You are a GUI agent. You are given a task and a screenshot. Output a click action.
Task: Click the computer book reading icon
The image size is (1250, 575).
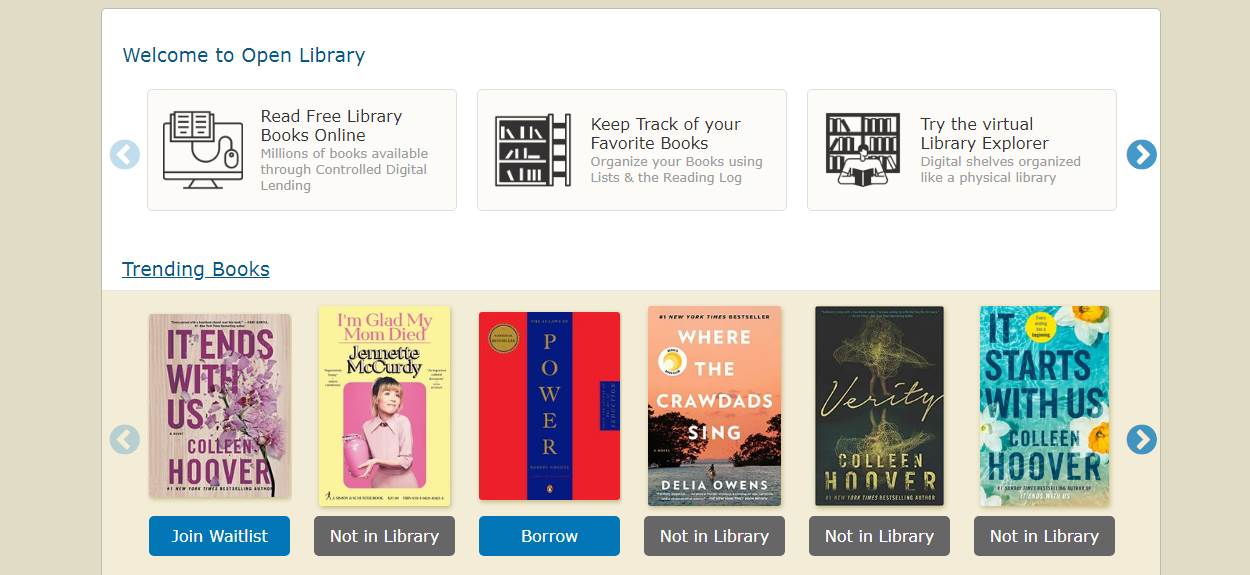tap(203, 150)
